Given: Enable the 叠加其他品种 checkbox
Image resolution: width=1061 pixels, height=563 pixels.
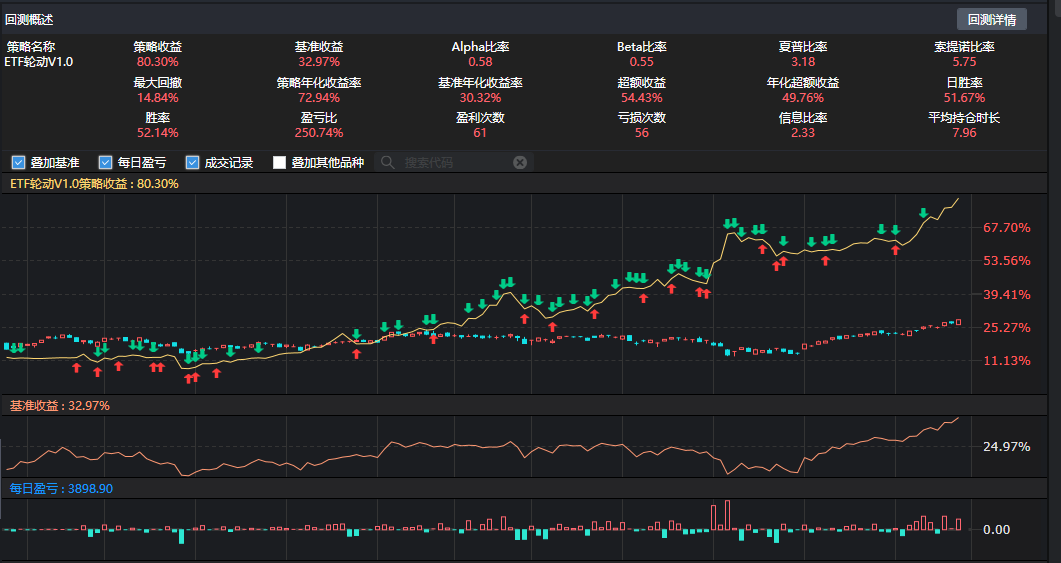Looking at the screenshot, I should click(279, 162).
